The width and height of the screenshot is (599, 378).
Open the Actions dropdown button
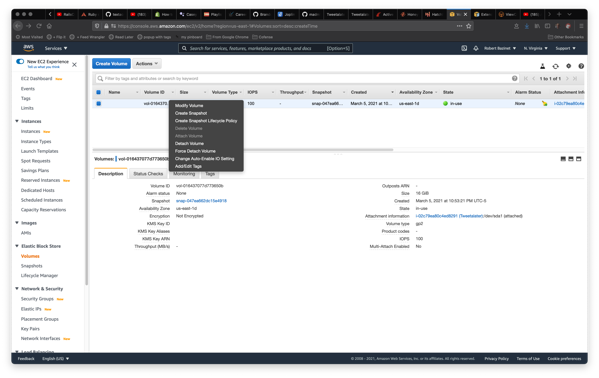[x=147, y=63]
